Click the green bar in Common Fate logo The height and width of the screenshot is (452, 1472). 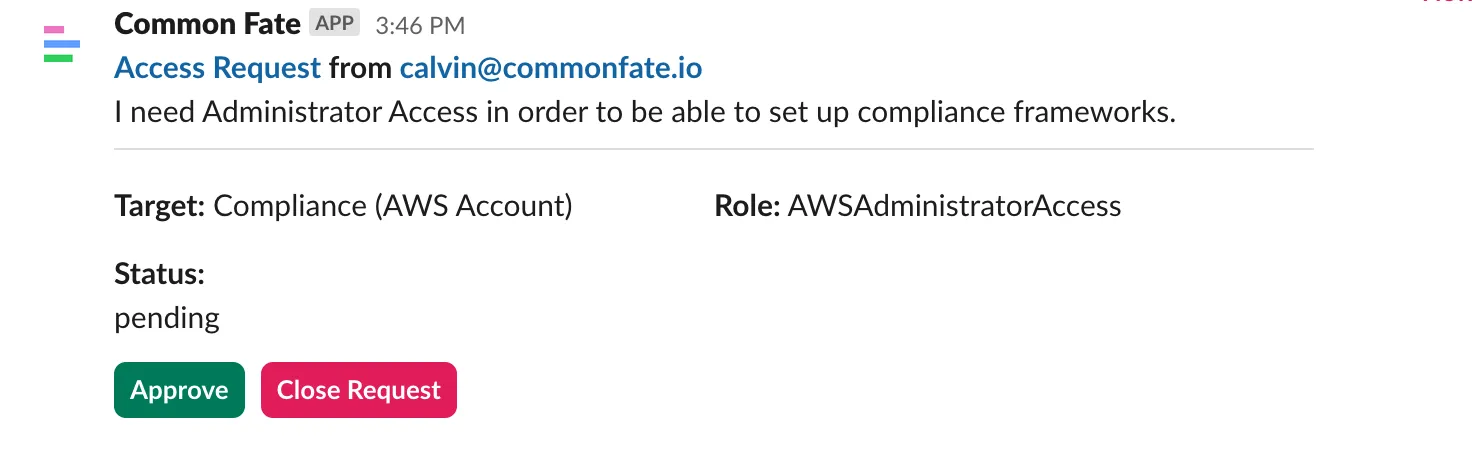pyautogui.click(x=58, y=58)
